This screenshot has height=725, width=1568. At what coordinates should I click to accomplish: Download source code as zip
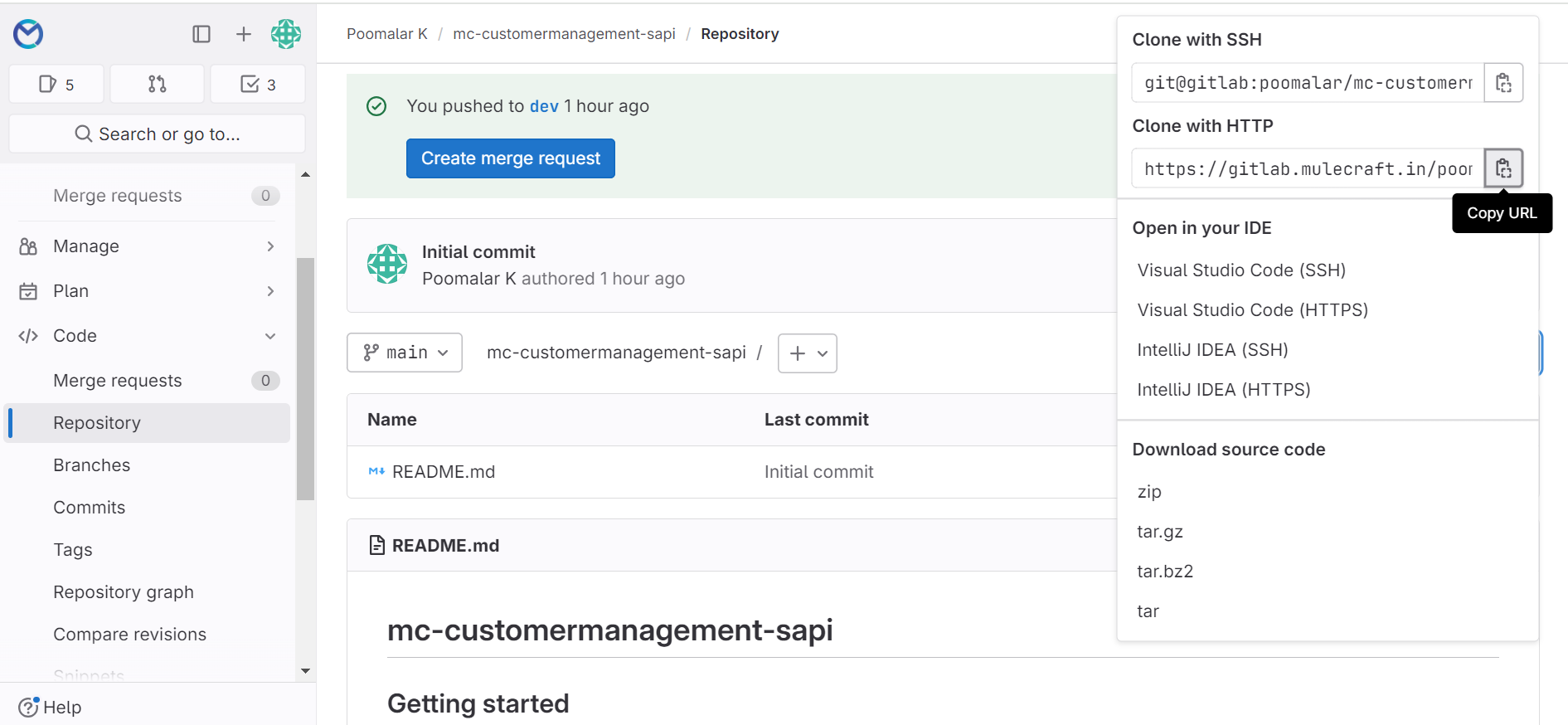[x=1149, y=492]
